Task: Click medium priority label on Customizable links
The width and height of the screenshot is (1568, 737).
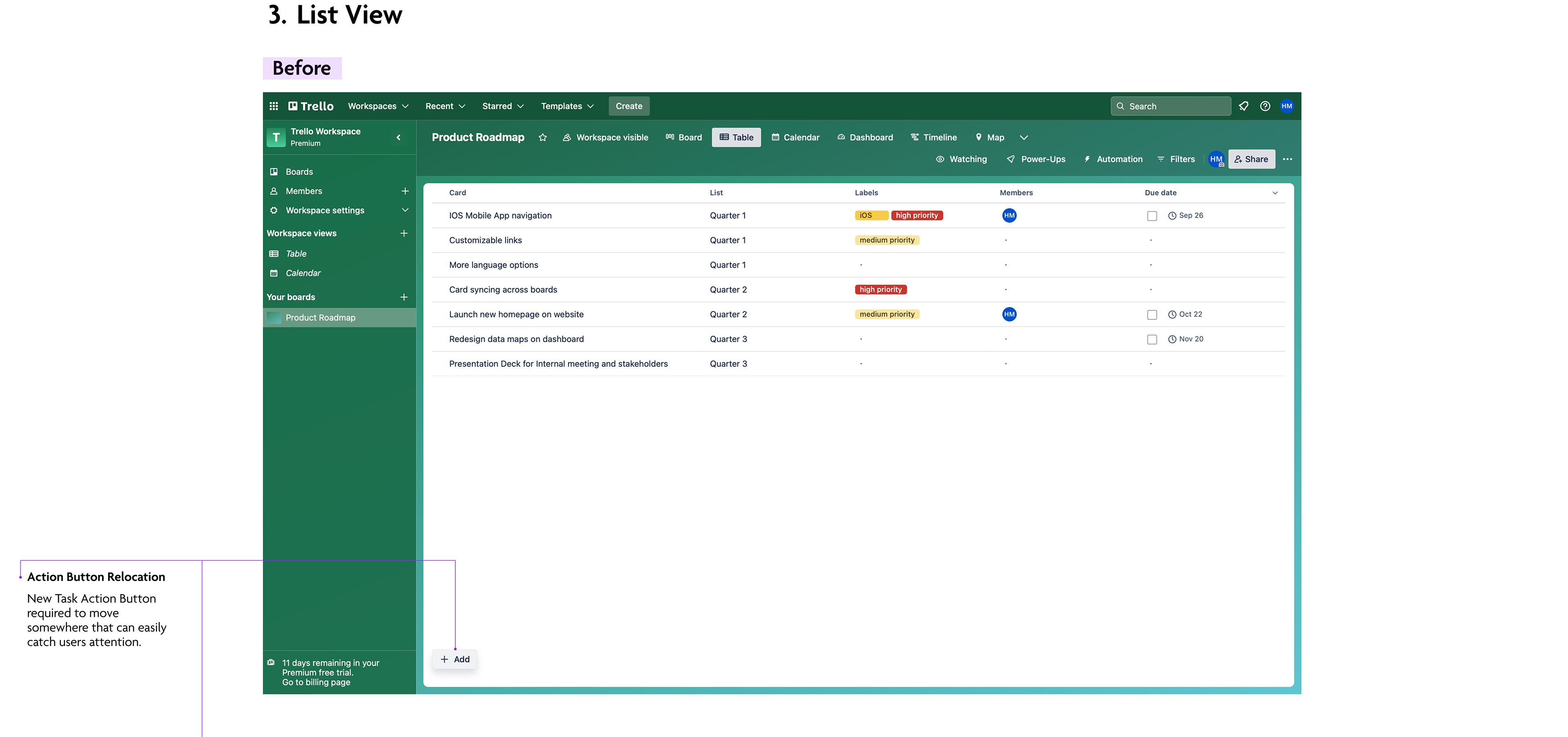Action: (x=887, y=240)
